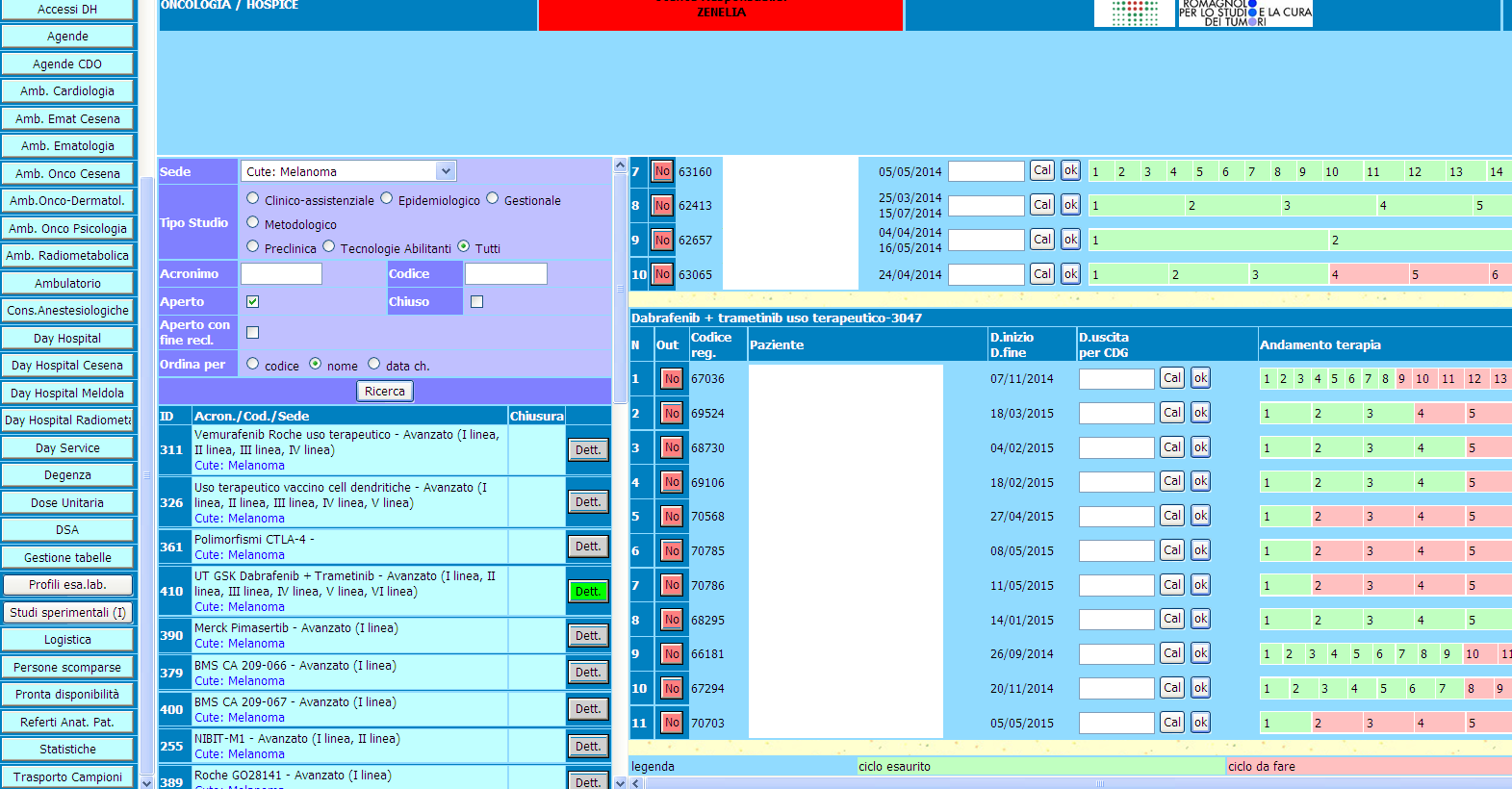Toggle the Chiuso checkbox
The image size is (1512, 789).
click(477, 301)
